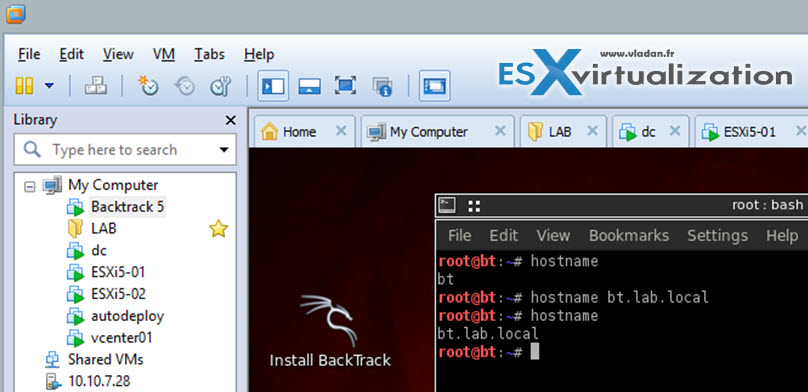Open Help menu in the bash terminal
The width and height of the screenshot is (808, 392).
coord(782,235)
